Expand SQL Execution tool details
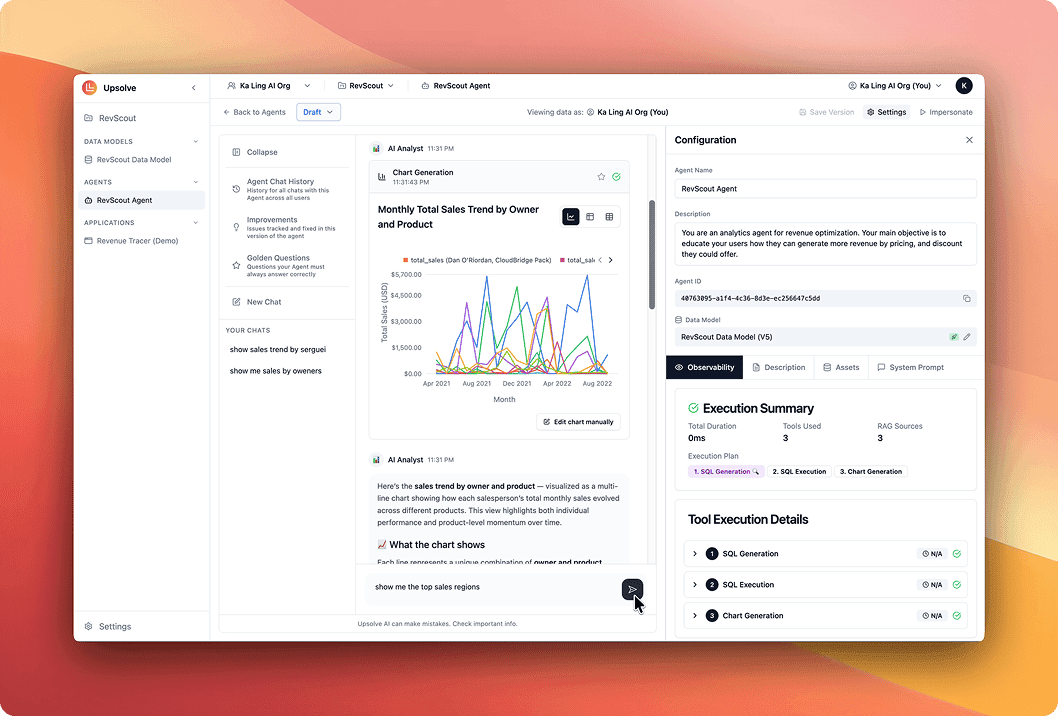Viewport: 1058px width, 716px height. tap(695, 584)
